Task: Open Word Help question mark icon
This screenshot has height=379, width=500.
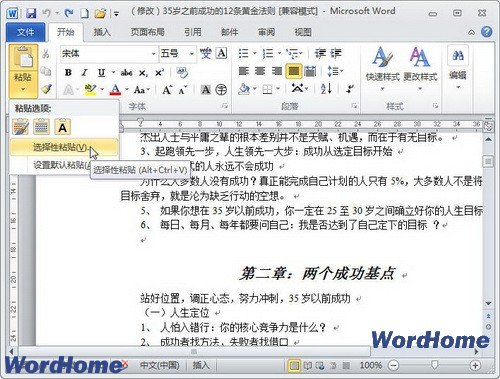Action: pyautogui.click(x=487, y=32)
